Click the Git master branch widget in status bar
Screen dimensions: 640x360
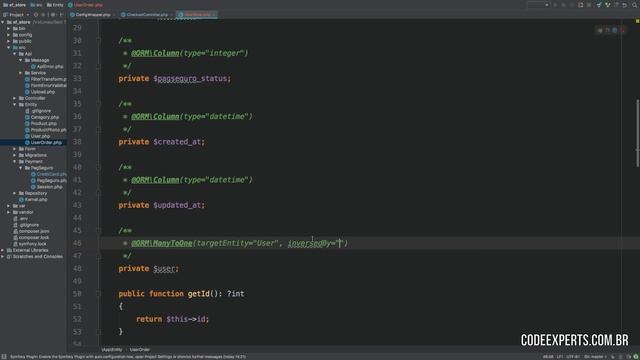(x=595, y=357)
